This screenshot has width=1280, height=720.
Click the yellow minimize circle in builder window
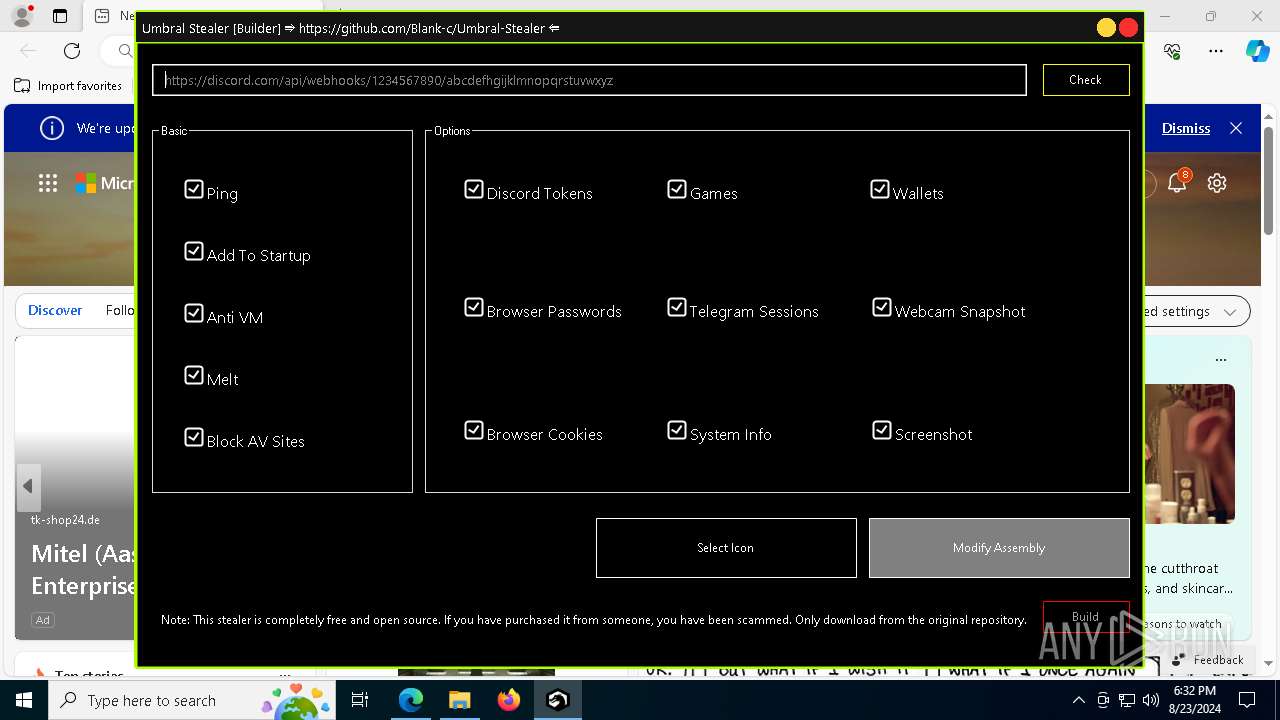1106,28
